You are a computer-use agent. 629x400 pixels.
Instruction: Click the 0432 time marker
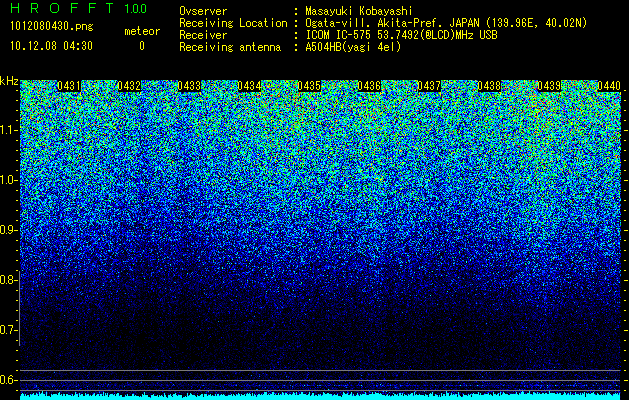click(x=129, y=86)
